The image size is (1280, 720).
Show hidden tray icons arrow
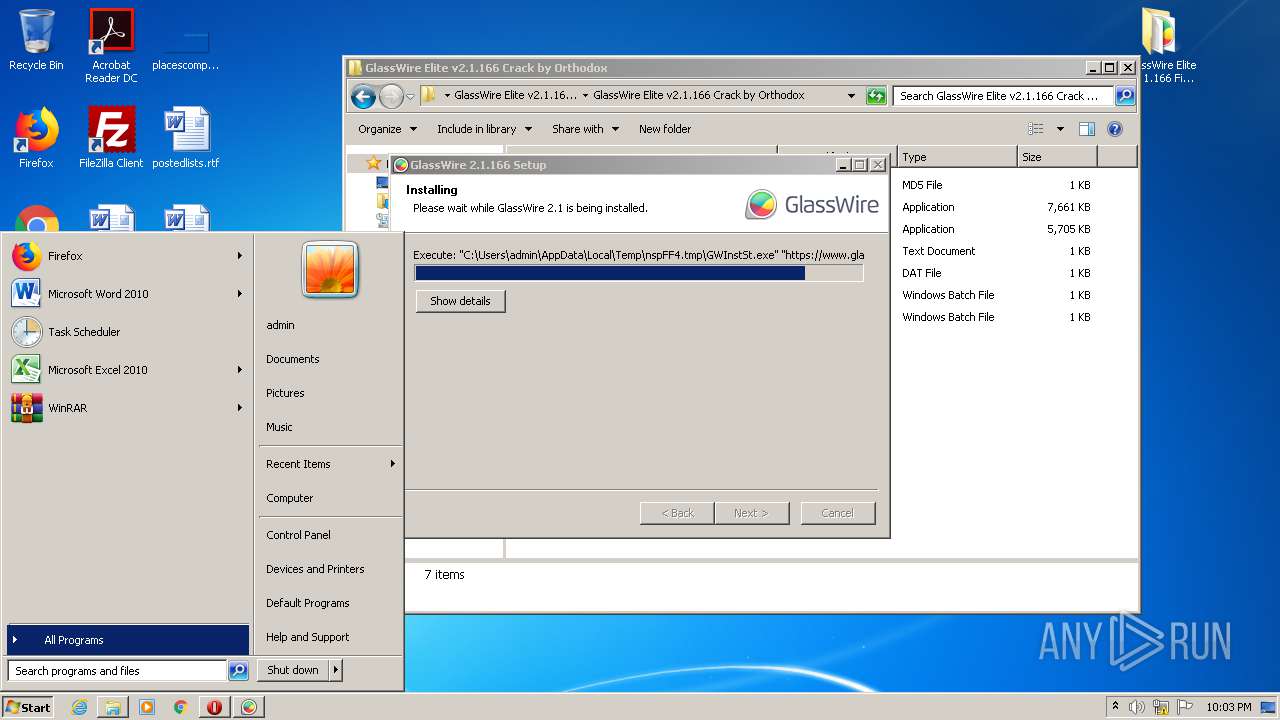point(1115,706)
